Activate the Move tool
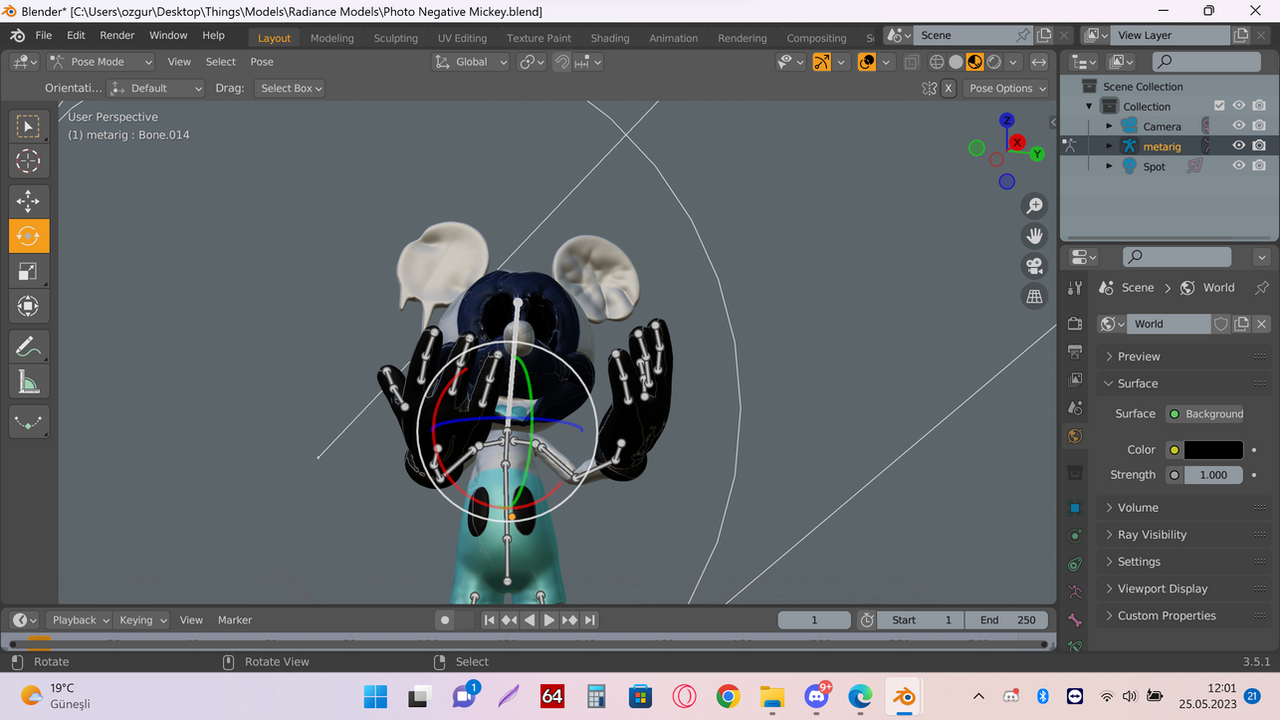This screenshot has height=720, width=1280. point(28,201)
